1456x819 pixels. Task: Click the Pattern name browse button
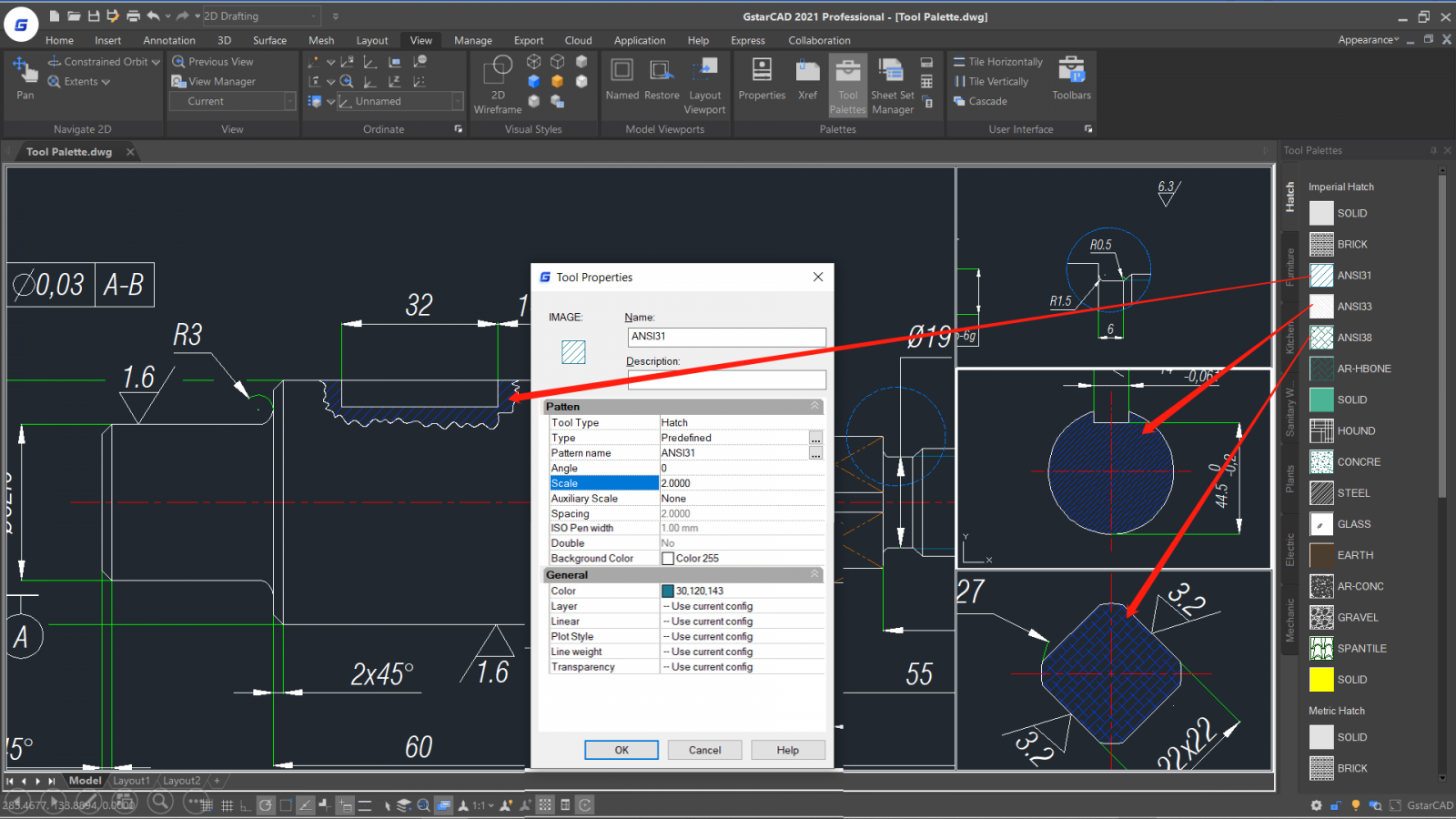(x=815, y=453)
